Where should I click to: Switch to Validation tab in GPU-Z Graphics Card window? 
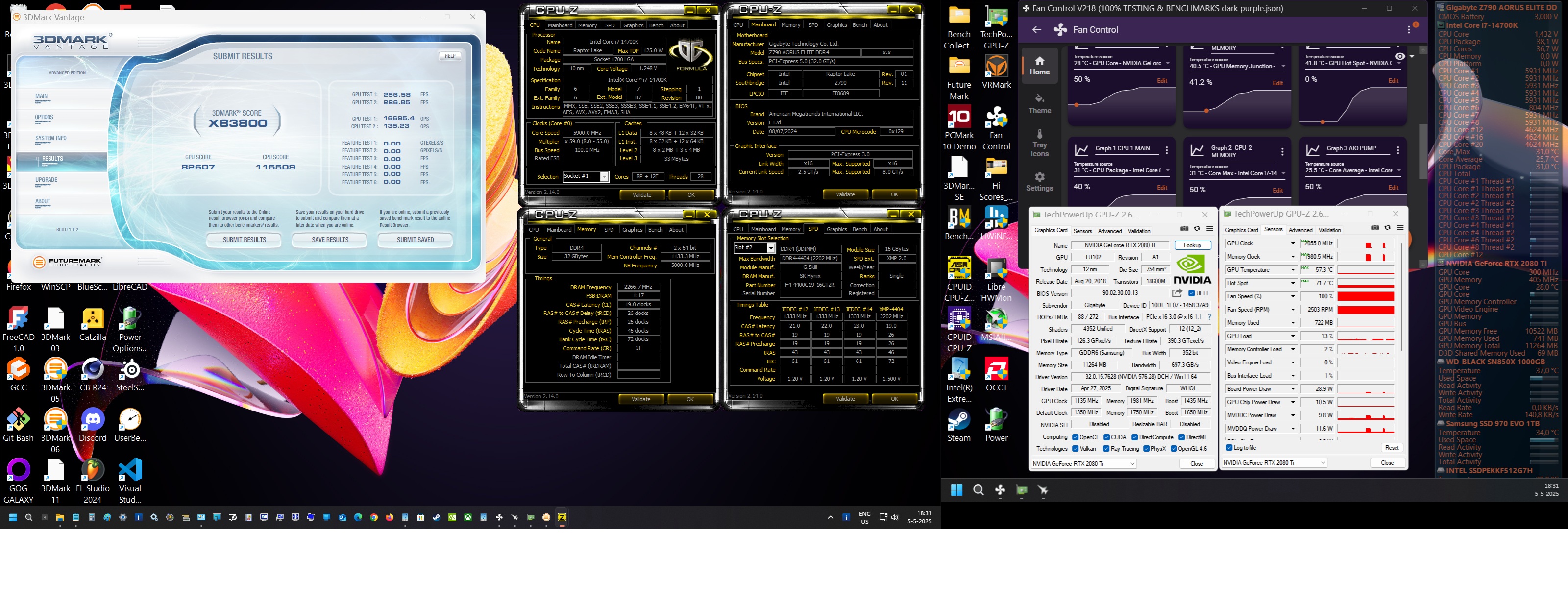[1139, 231]
